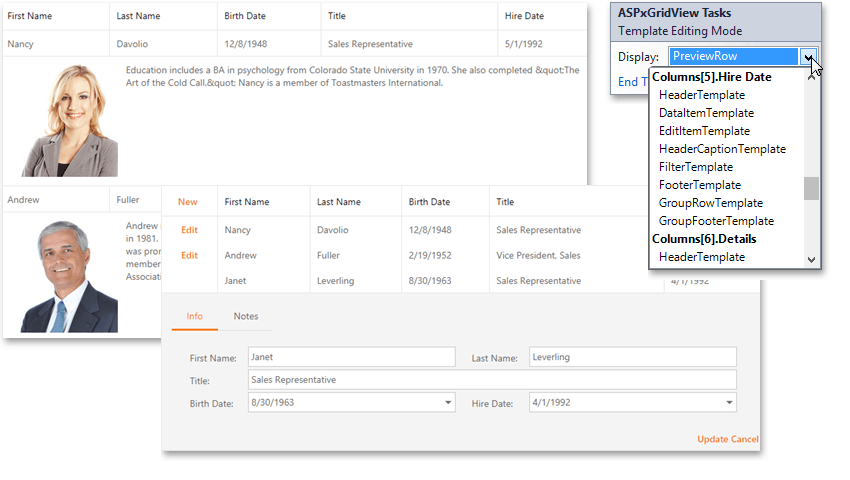The height and width of the screenshot is (480, 850).
Task: Click Andrew Fuller photo thumbnail
Action: click(69, 276)
